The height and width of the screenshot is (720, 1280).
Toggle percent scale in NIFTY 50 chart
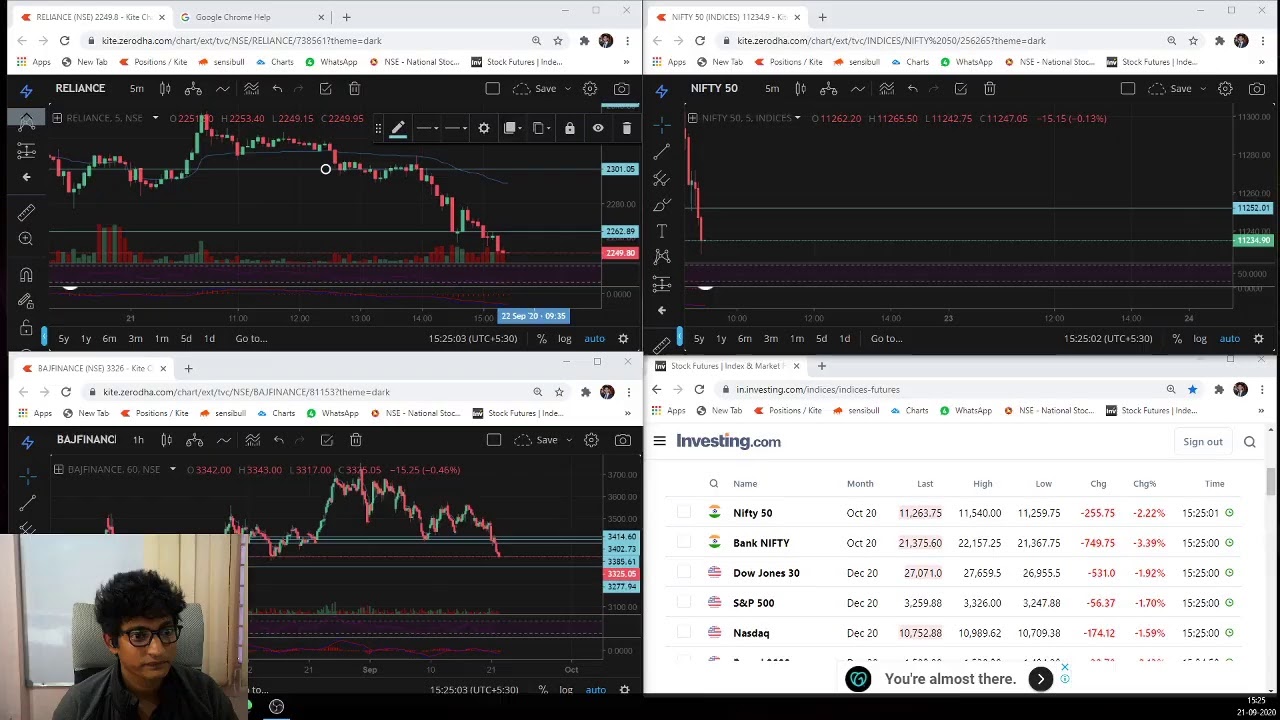tap(1177, 338)
